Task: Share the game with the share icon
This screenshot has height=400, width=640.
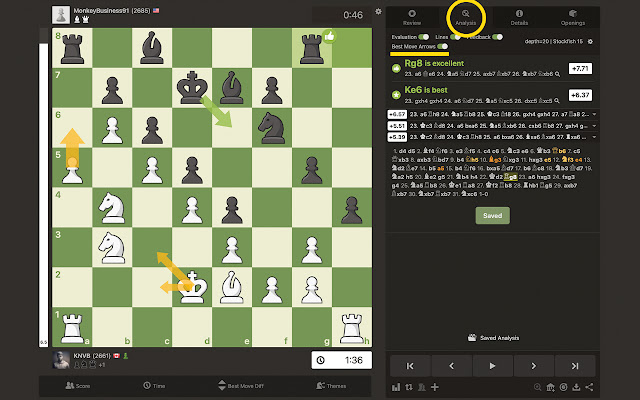Action: pyautogui.click(x=589, y=387)
